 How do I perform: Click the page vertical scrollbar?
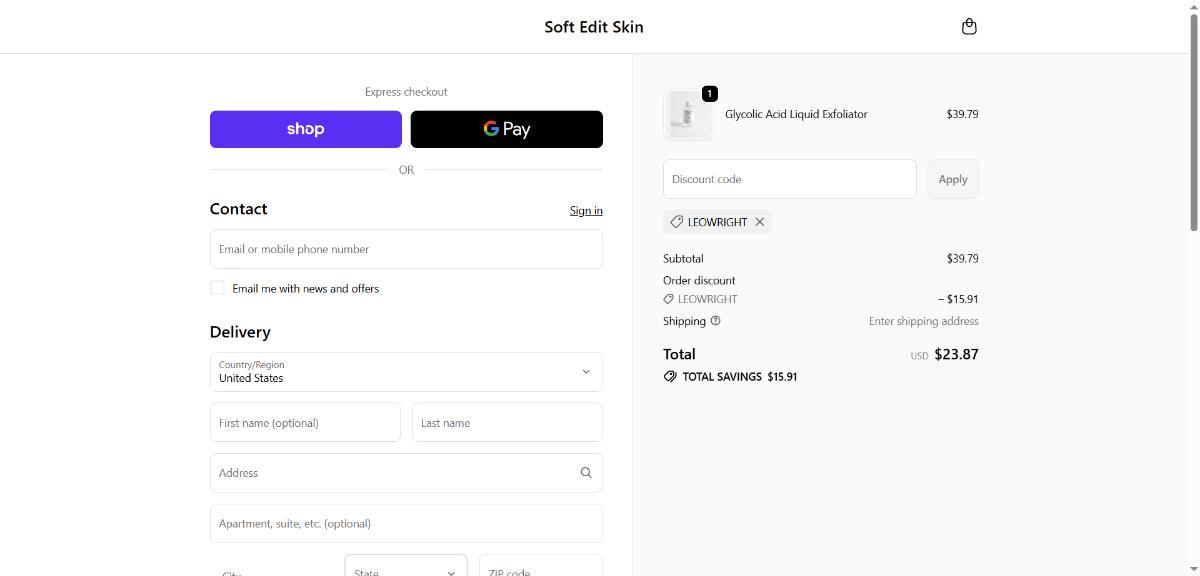[x=1193, y=120]
